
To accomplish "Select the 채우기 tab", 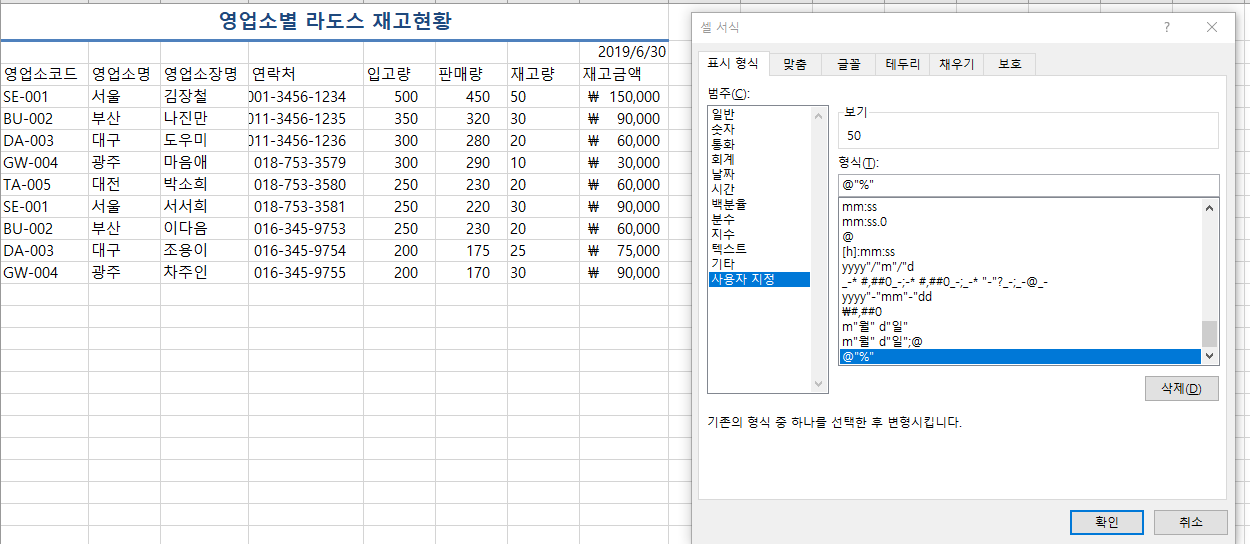I will pyautogui.click(x=956, y=64).
